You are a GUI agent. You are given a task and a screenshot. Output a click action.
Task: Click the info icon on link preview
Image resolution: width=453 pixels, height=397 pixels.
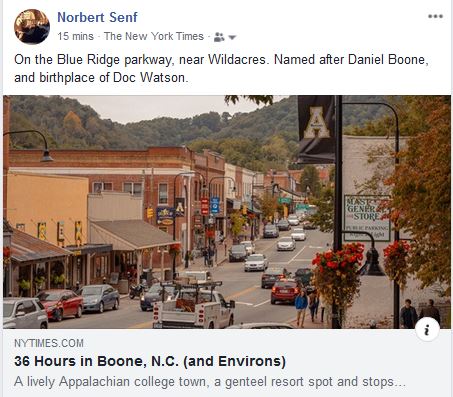[x=427, y=330]
